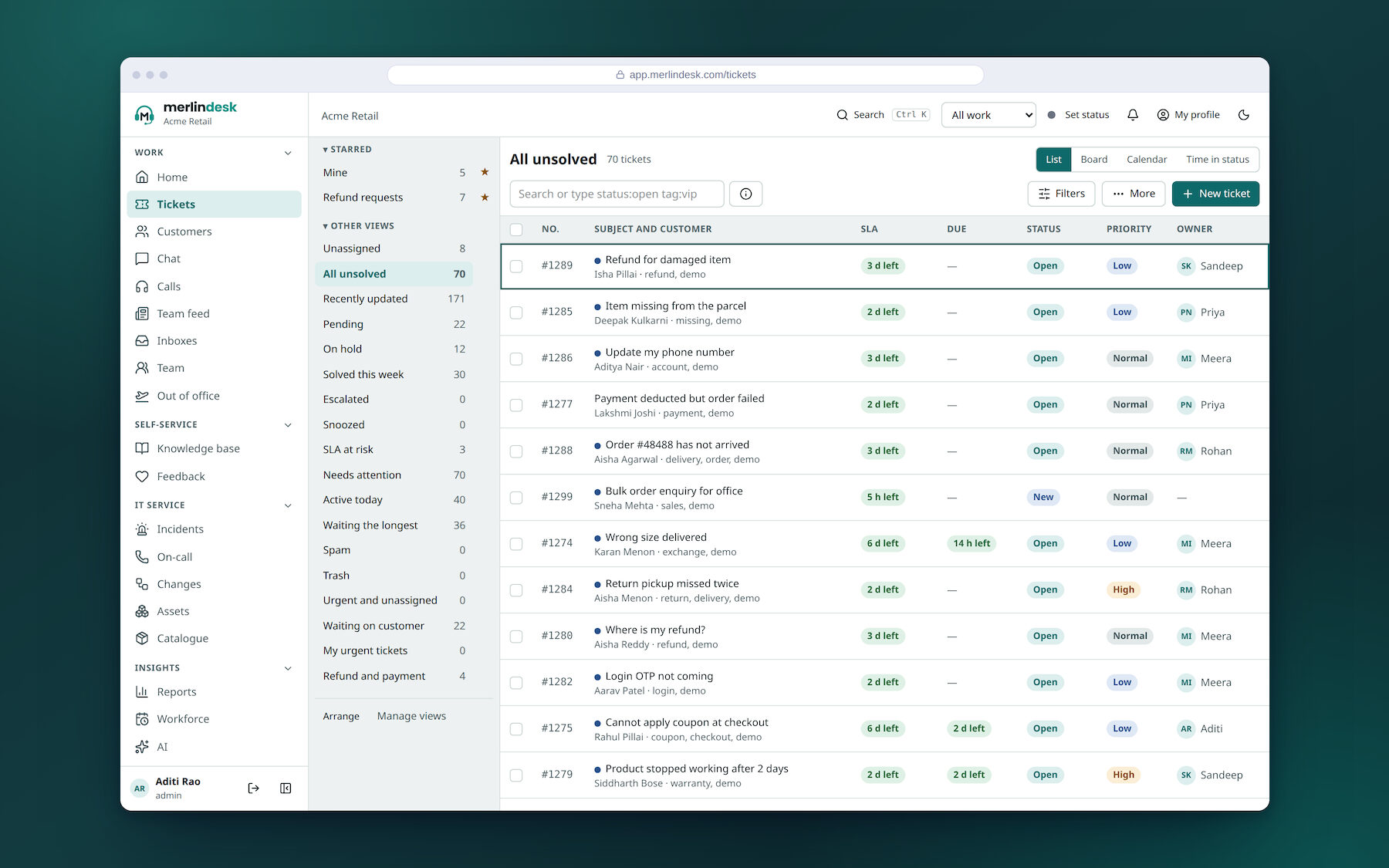
Task: Open ticket Login OTP not coming
Action: (659, 676)
